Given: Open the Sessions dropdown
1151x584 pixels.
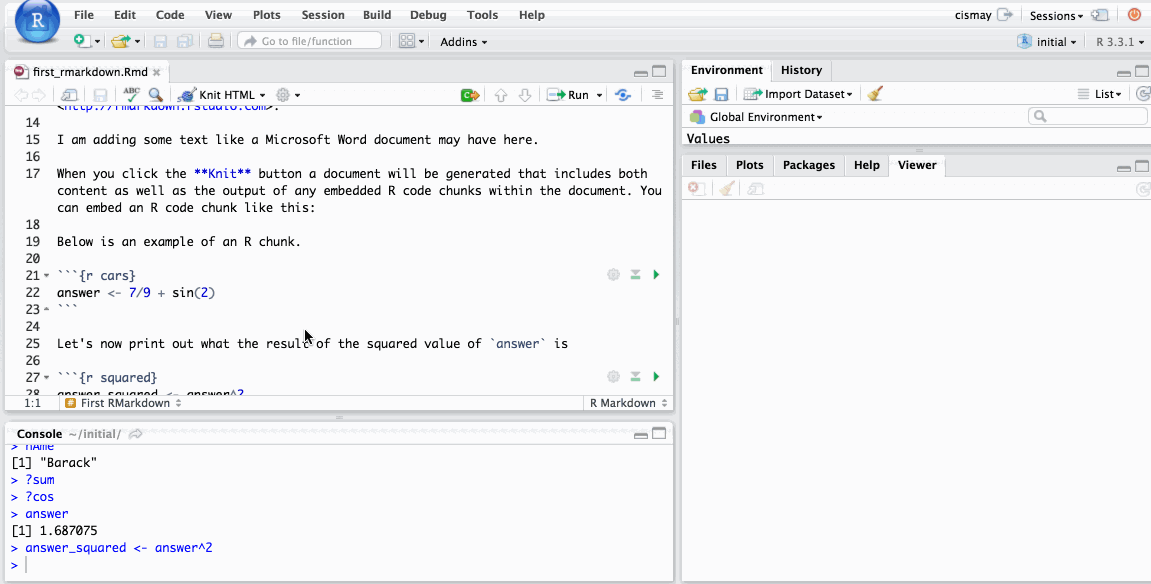Looking at the screenshot, I should pos(1056,15).
